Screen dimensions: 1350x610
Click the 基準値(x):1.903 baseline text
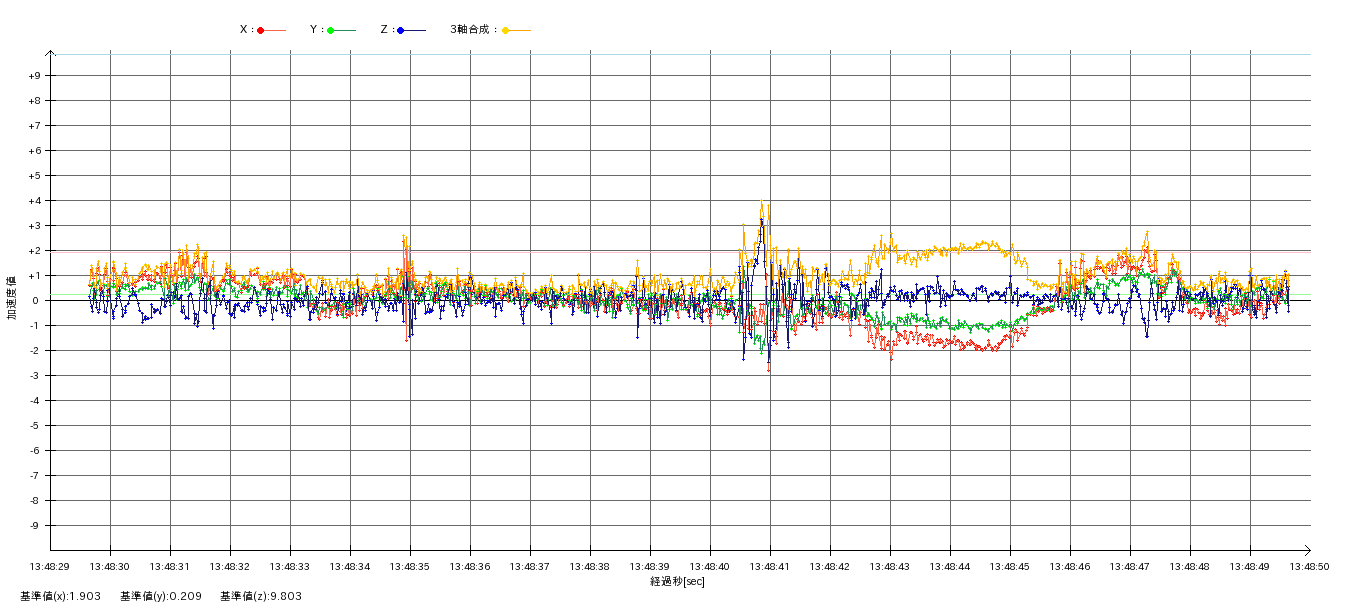click(x=60, y=596)
